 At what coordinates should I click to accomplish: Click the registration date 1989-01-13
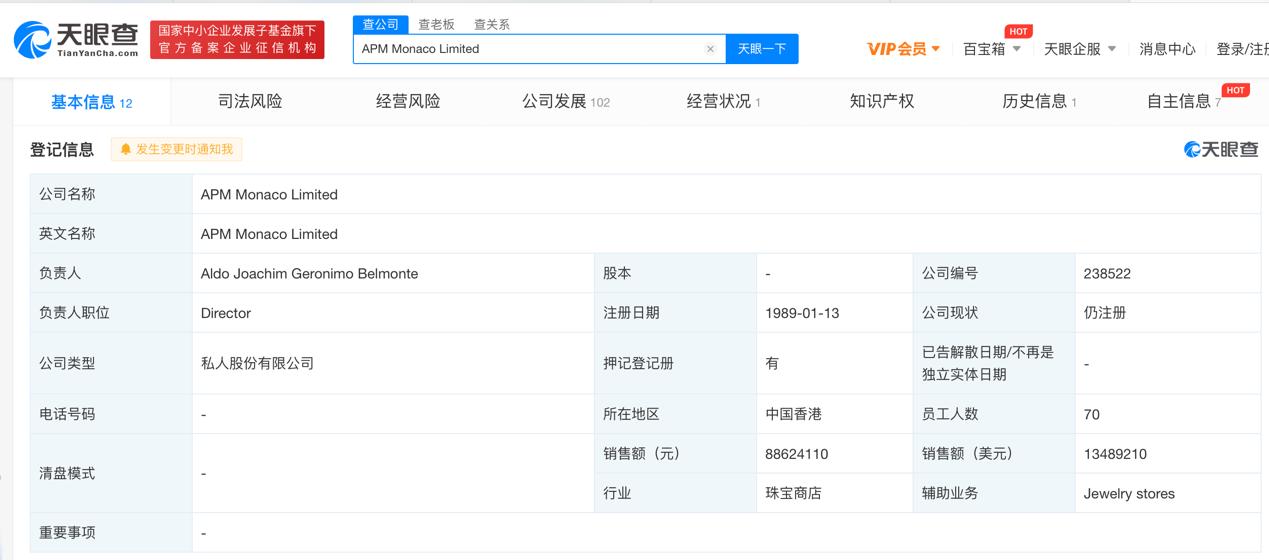(x=802, y=313)
